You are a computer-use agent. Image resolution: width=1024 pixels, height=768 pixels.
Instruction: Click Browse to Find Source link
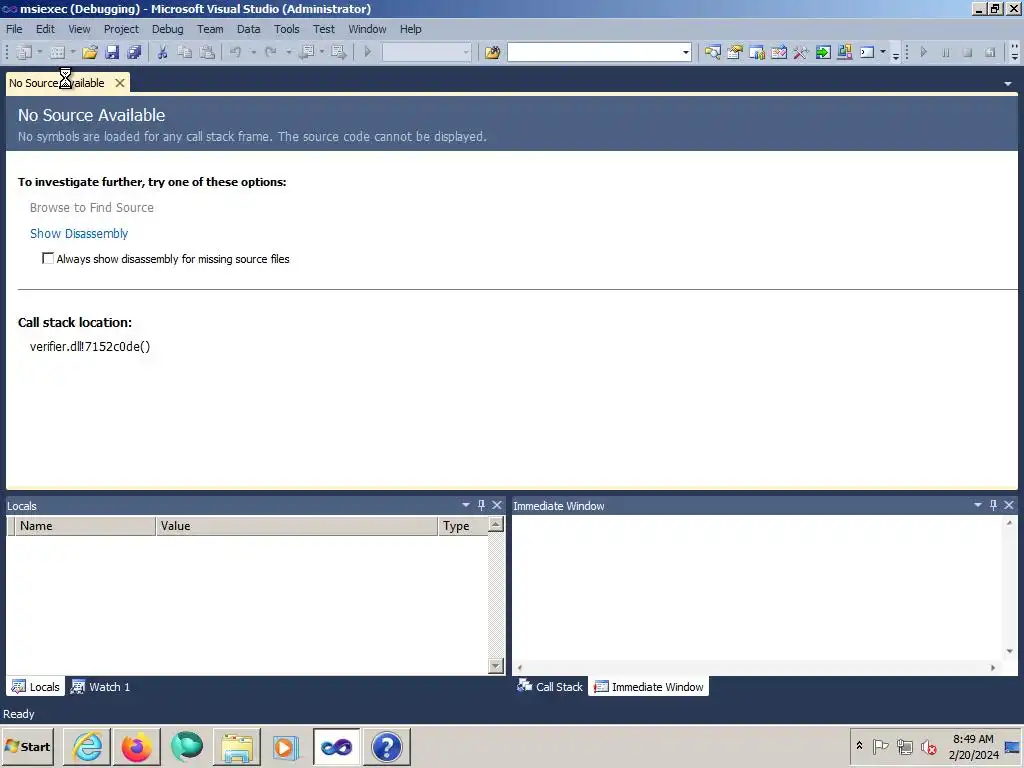click(92, 207)
